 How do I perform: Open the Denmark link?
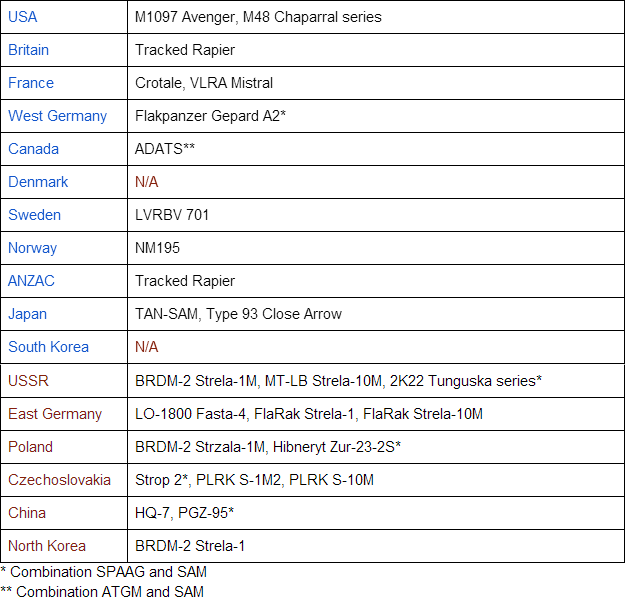(38, 182)
